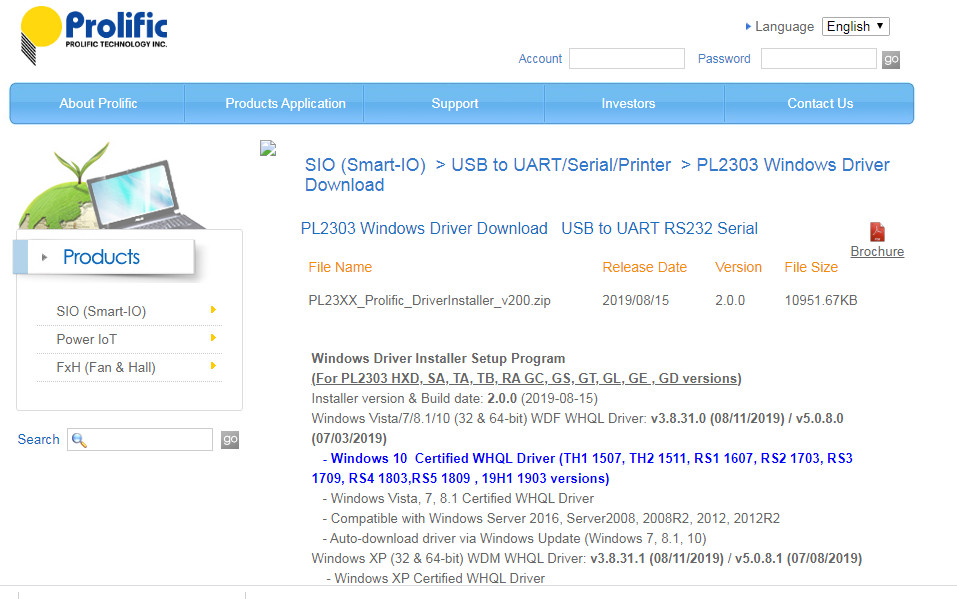This screenshot has width=957, height=599.
Task: Click the File Name column header
Action: coord(340,267)
